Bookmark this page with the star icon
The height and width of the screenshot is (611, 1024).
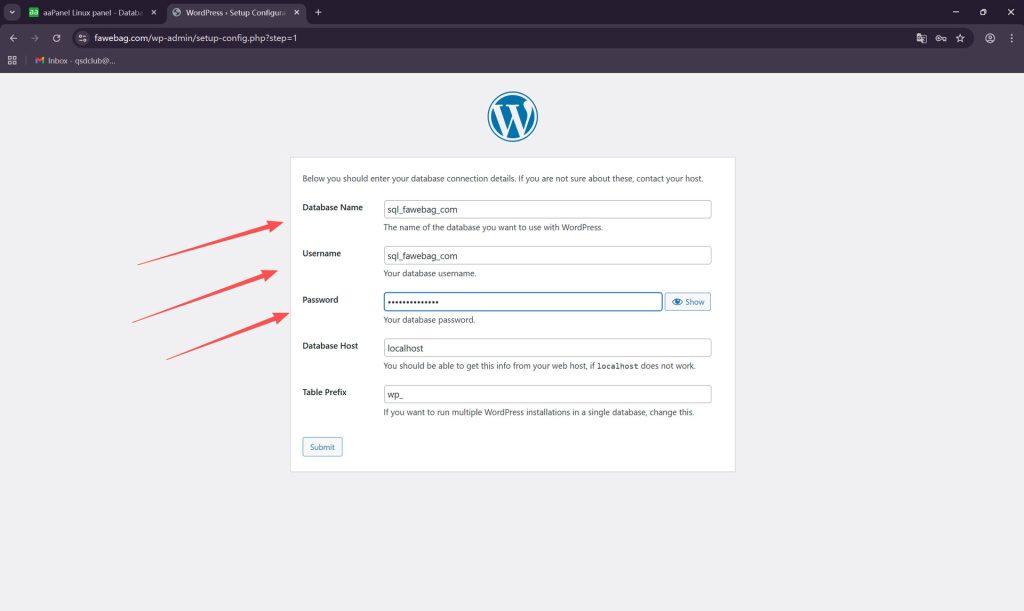coord(960,38)
